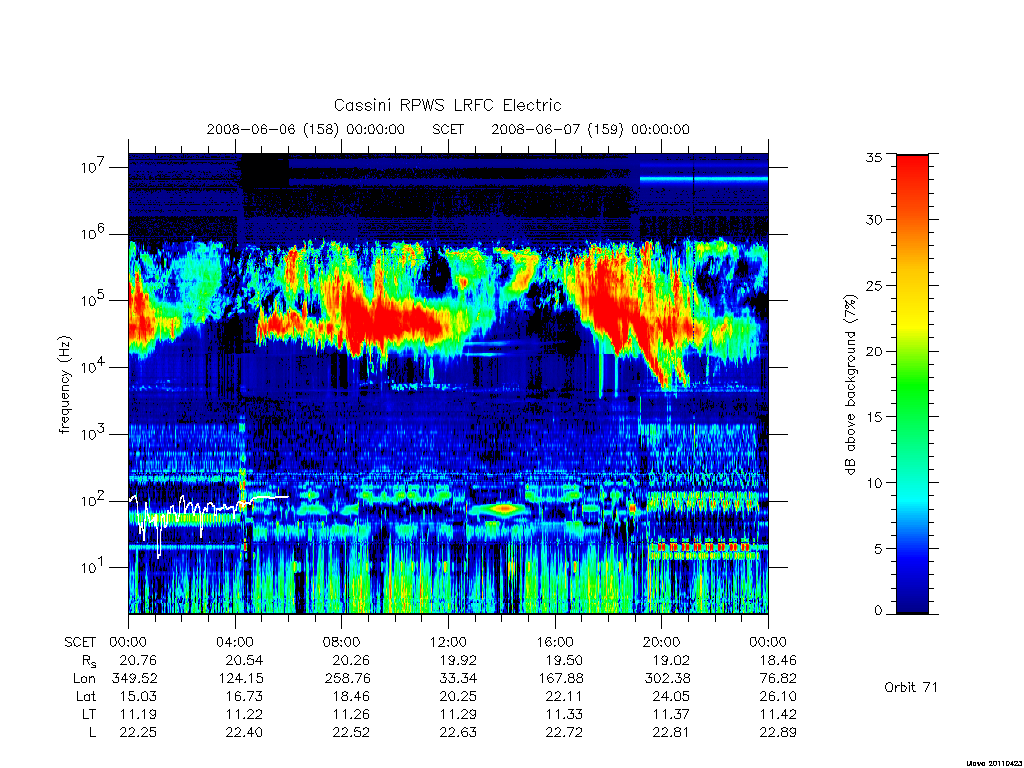Viewport: 1024px width, 768px height.
Task: Click the plot title Cassini RPWS LRFC Electric
Action: [447, 105]
